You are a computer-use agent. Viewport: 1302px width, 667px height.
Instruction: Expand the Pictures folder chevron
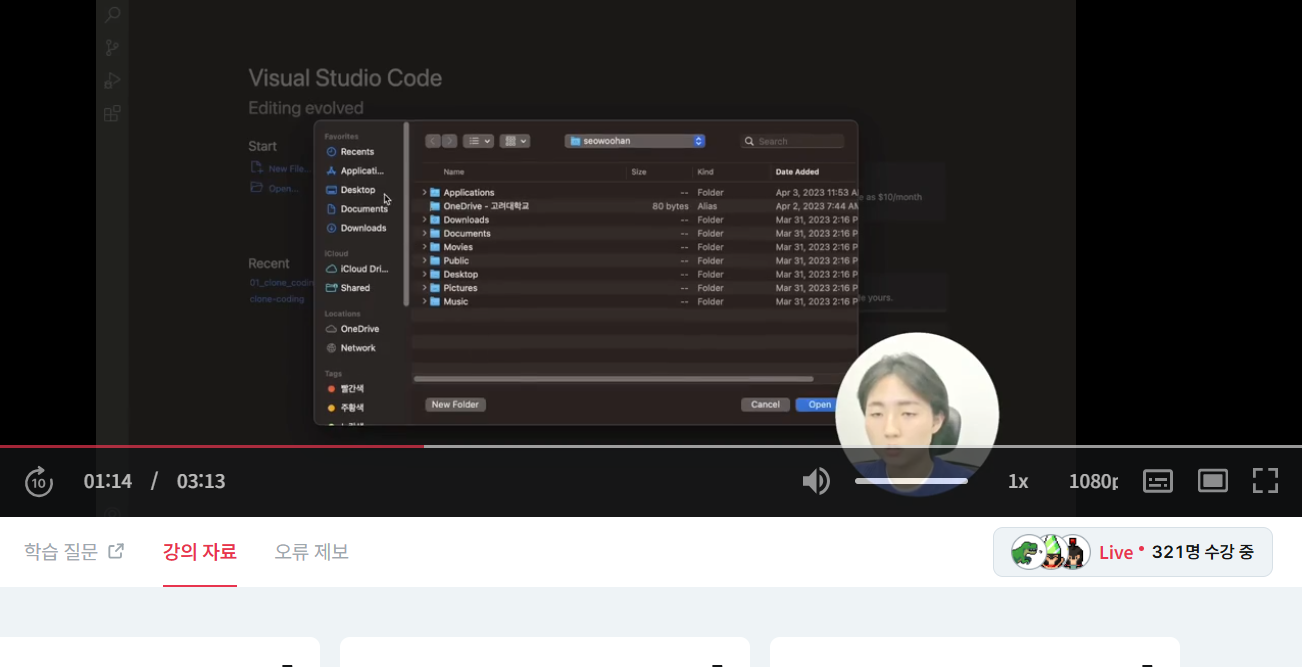click(424, 288)
